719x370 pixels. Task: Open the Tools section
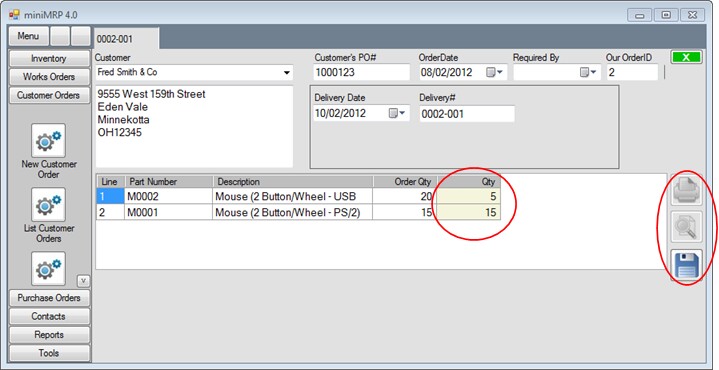point(49,353)
